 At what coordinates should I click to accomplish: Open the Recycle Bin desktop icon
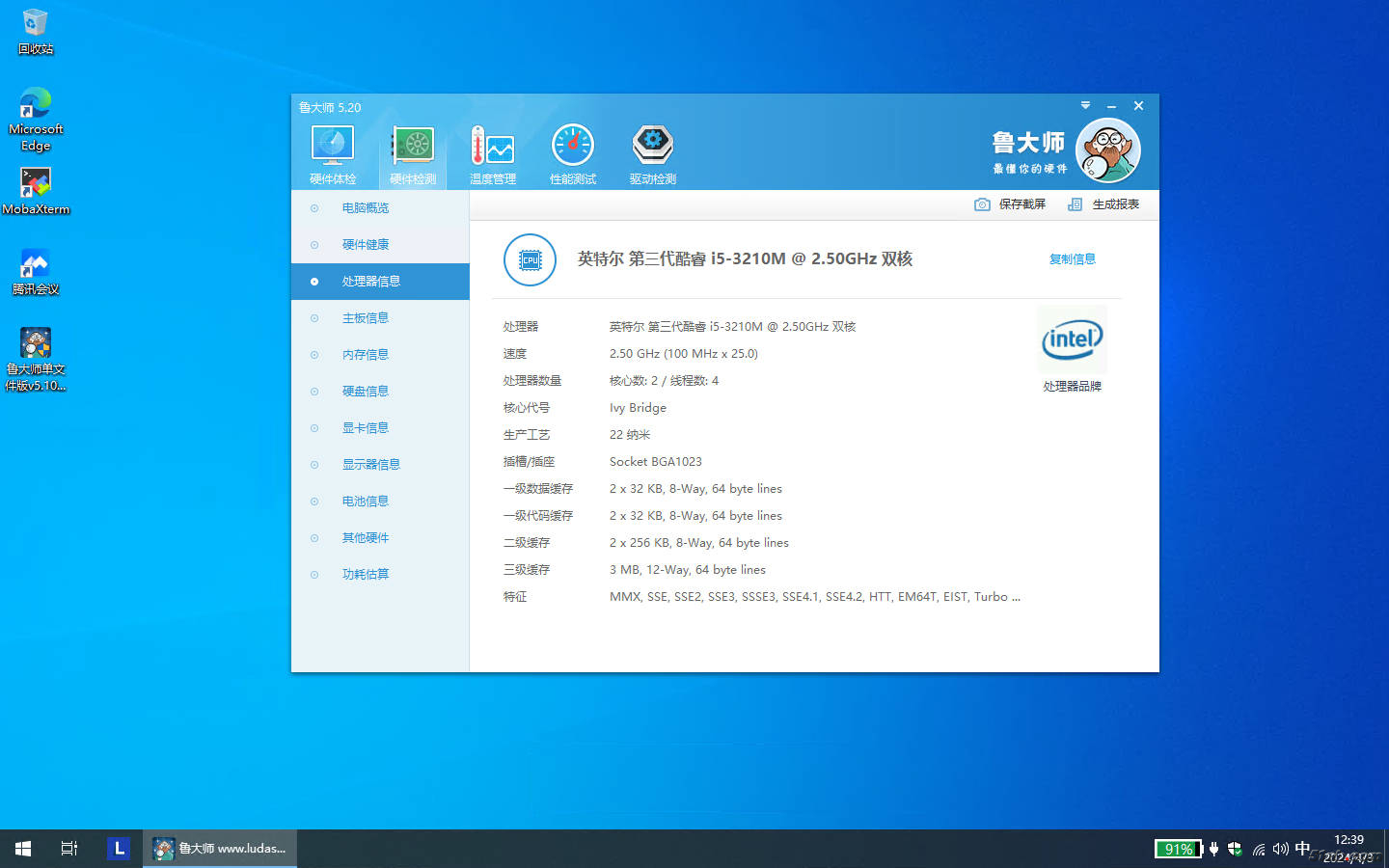tap(36, 32)
